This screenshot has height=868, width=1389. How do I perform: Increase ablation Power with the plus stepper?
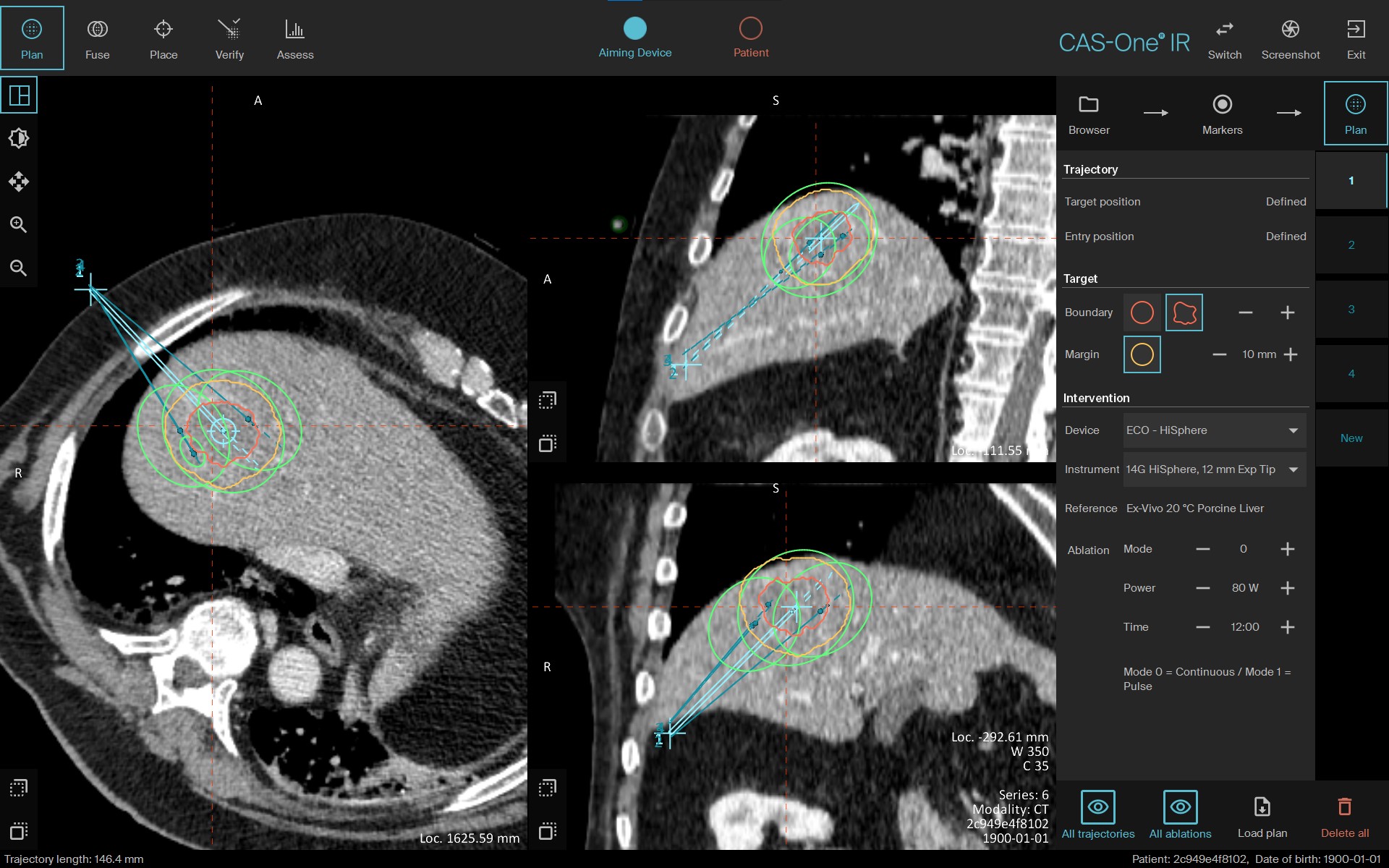click(1288, 588)
